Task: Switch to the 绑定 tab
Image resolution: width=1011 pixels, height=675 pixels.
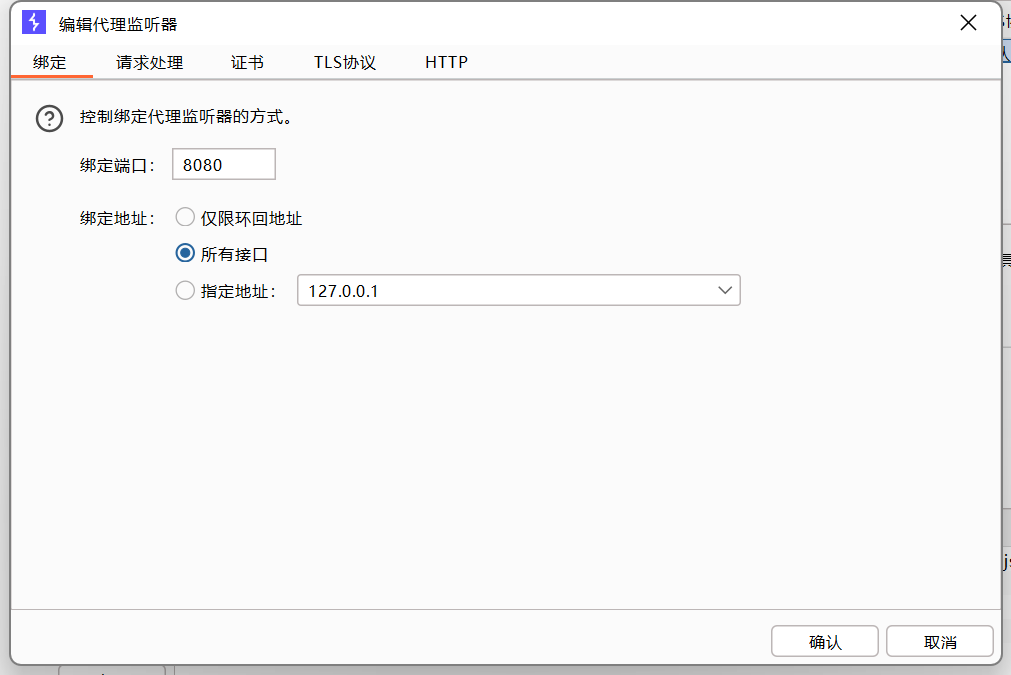Action: (50, 62)
